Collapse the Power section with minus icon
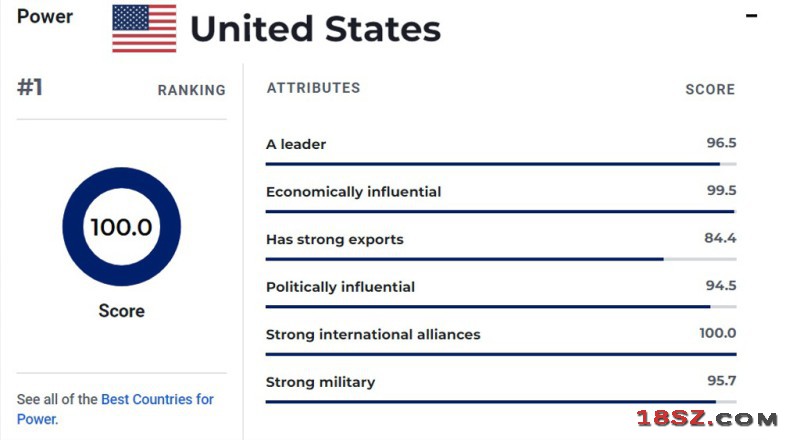800x440 pixels. point(751,16)
